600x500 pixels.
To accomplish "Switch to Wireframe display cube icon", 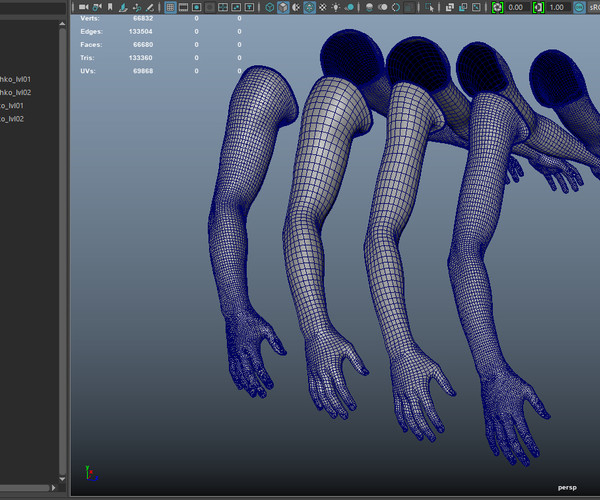I will 269,7.
